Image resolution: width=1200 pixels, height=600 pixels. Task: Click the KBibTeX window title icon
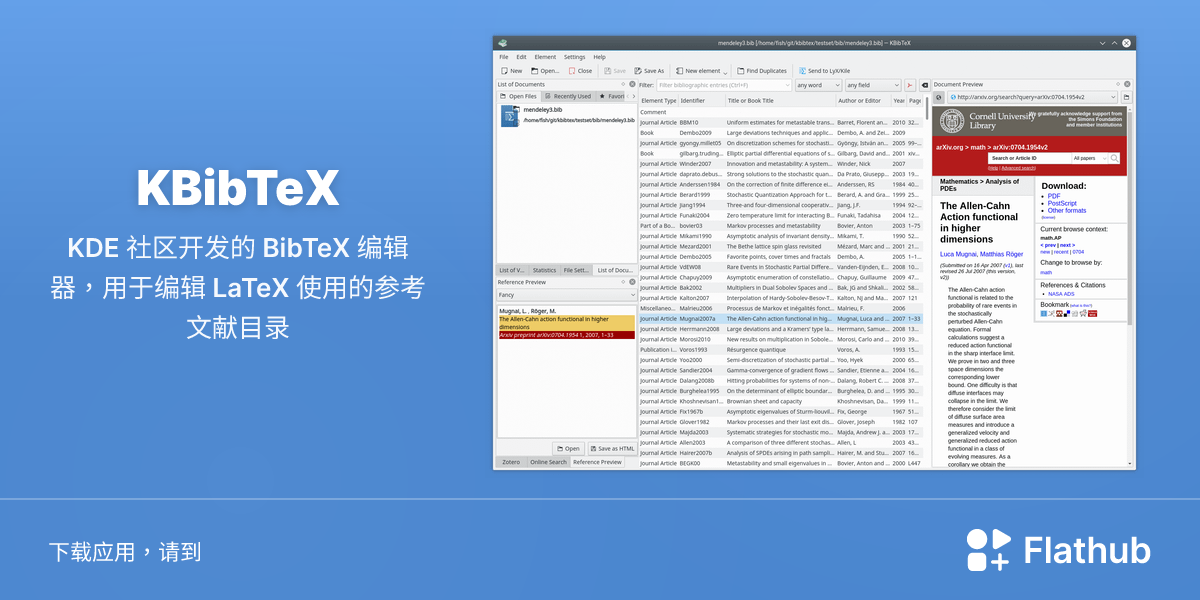[502, 43]
